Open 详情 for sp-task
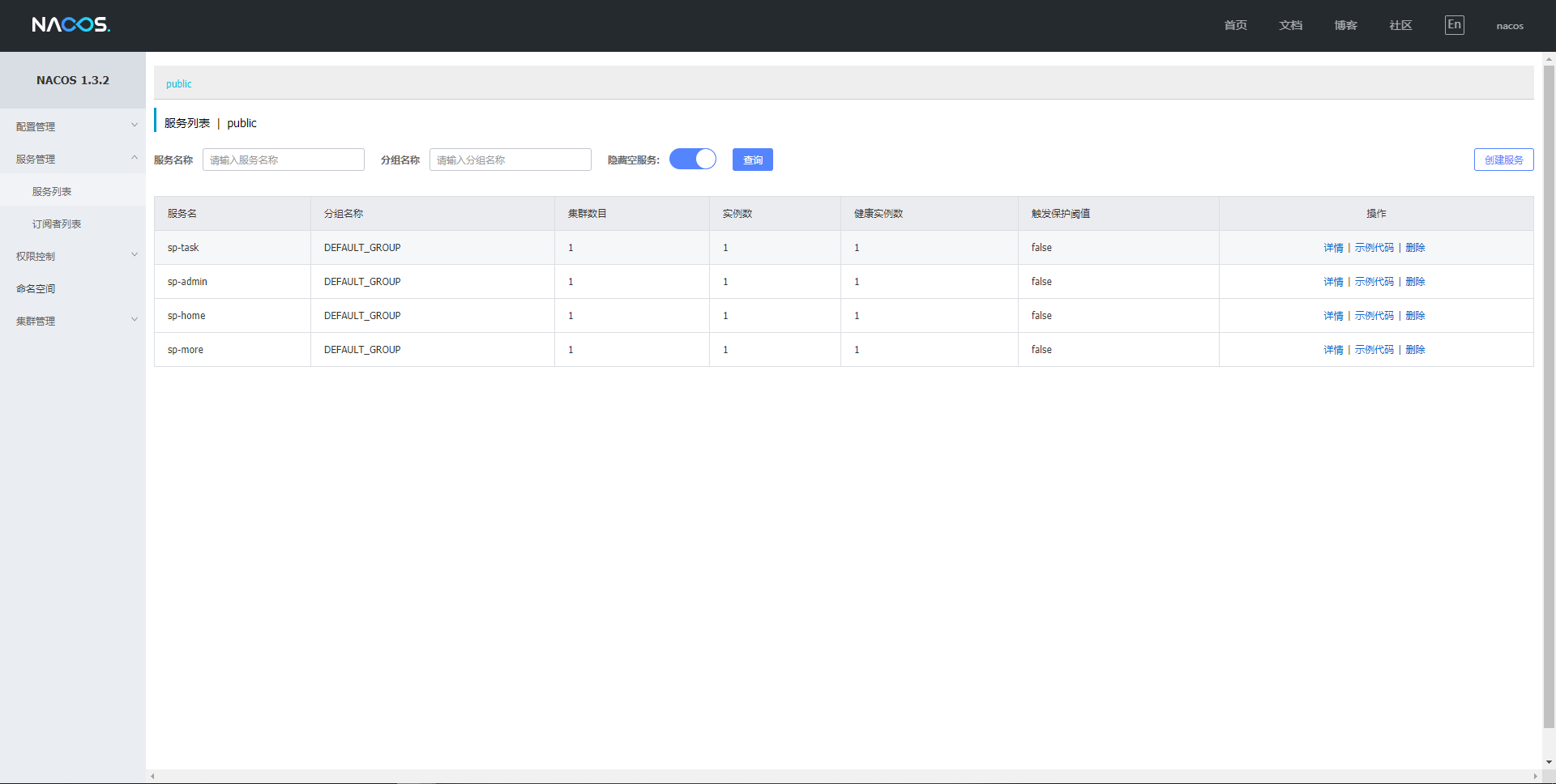 (x=1333, y=248)
